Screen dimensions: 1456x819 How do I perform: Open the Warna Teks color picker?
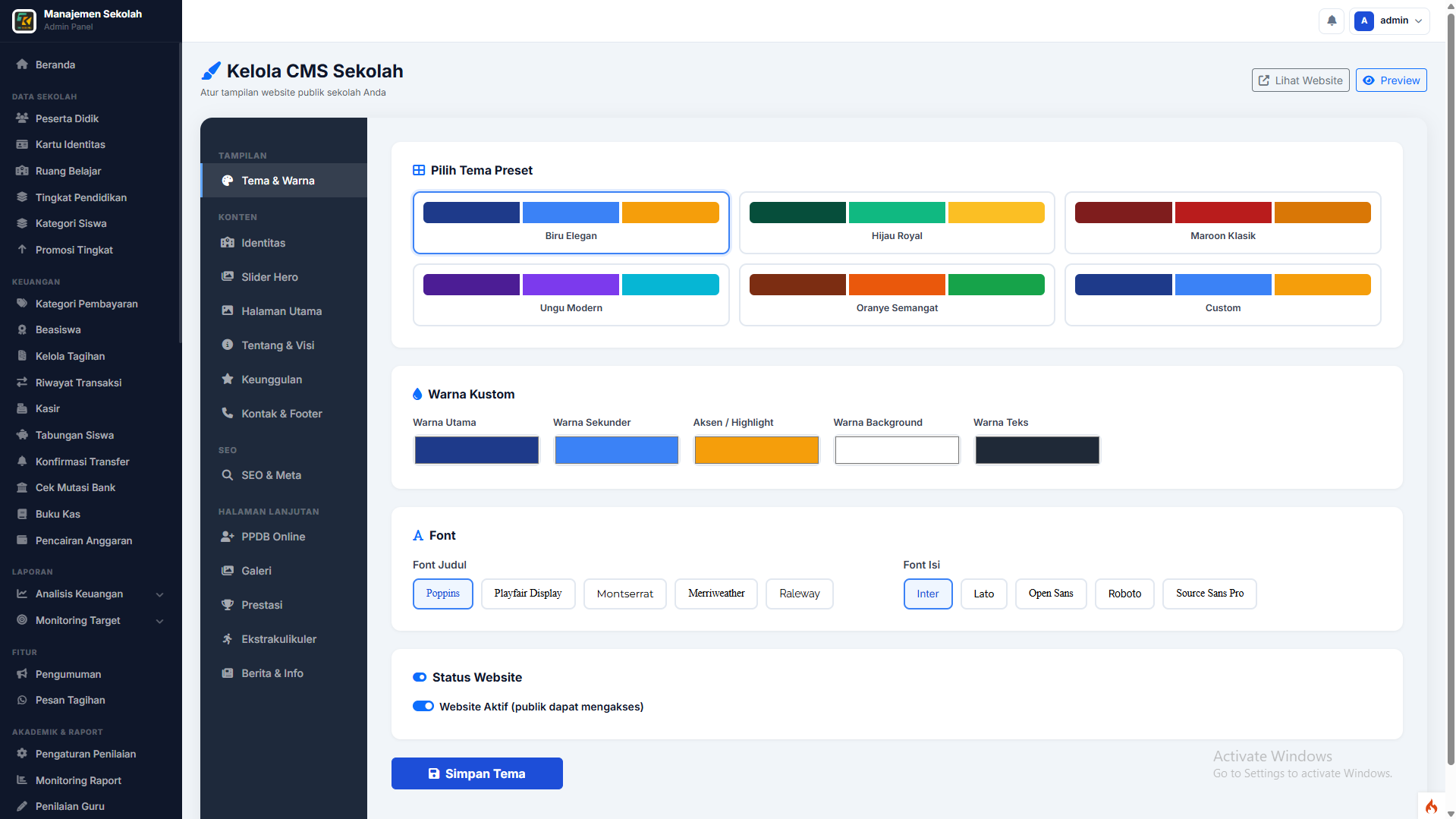1037,450
